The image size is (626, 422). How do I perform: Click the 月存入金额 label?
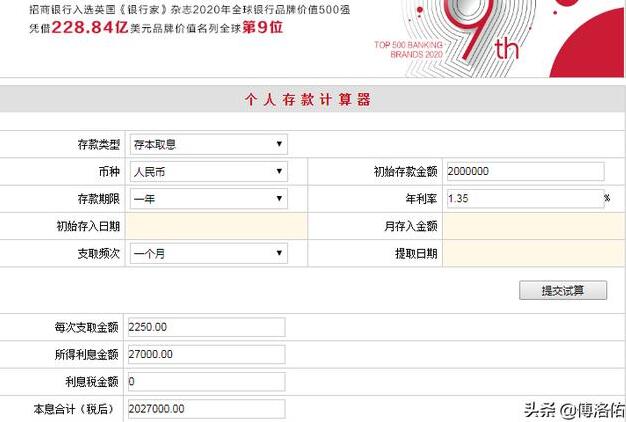point(411,226)
